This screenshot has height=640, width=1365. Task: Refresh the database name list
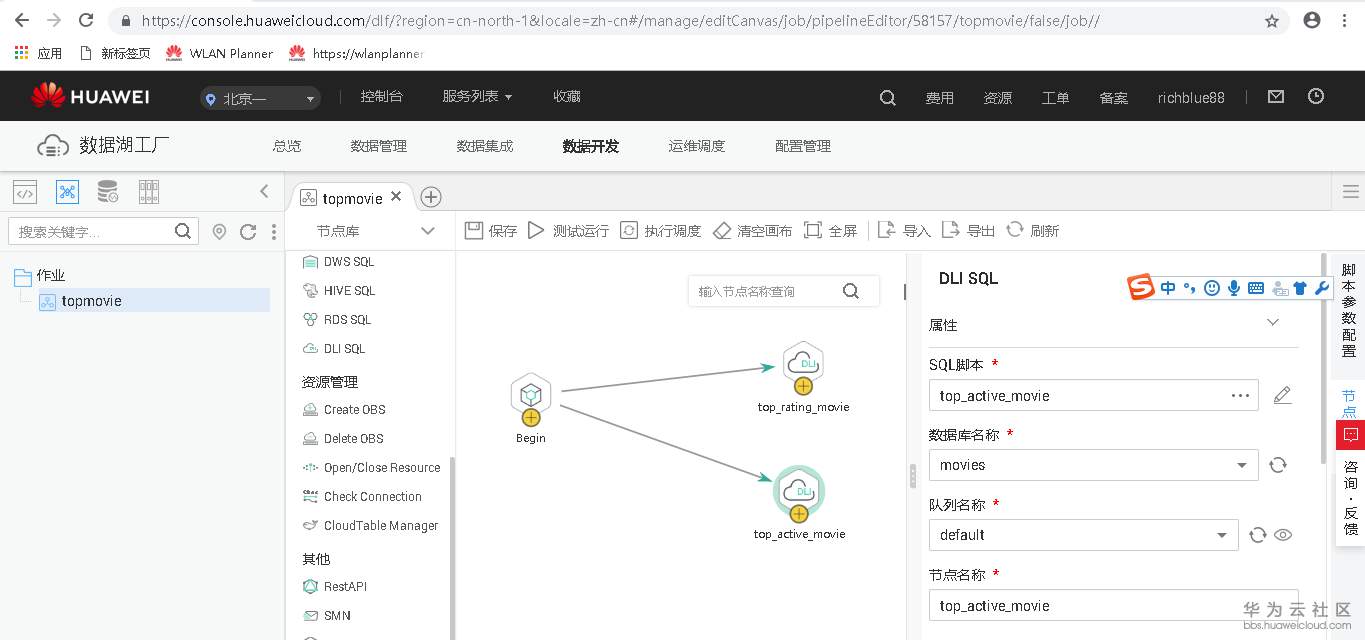(1278, 465)
